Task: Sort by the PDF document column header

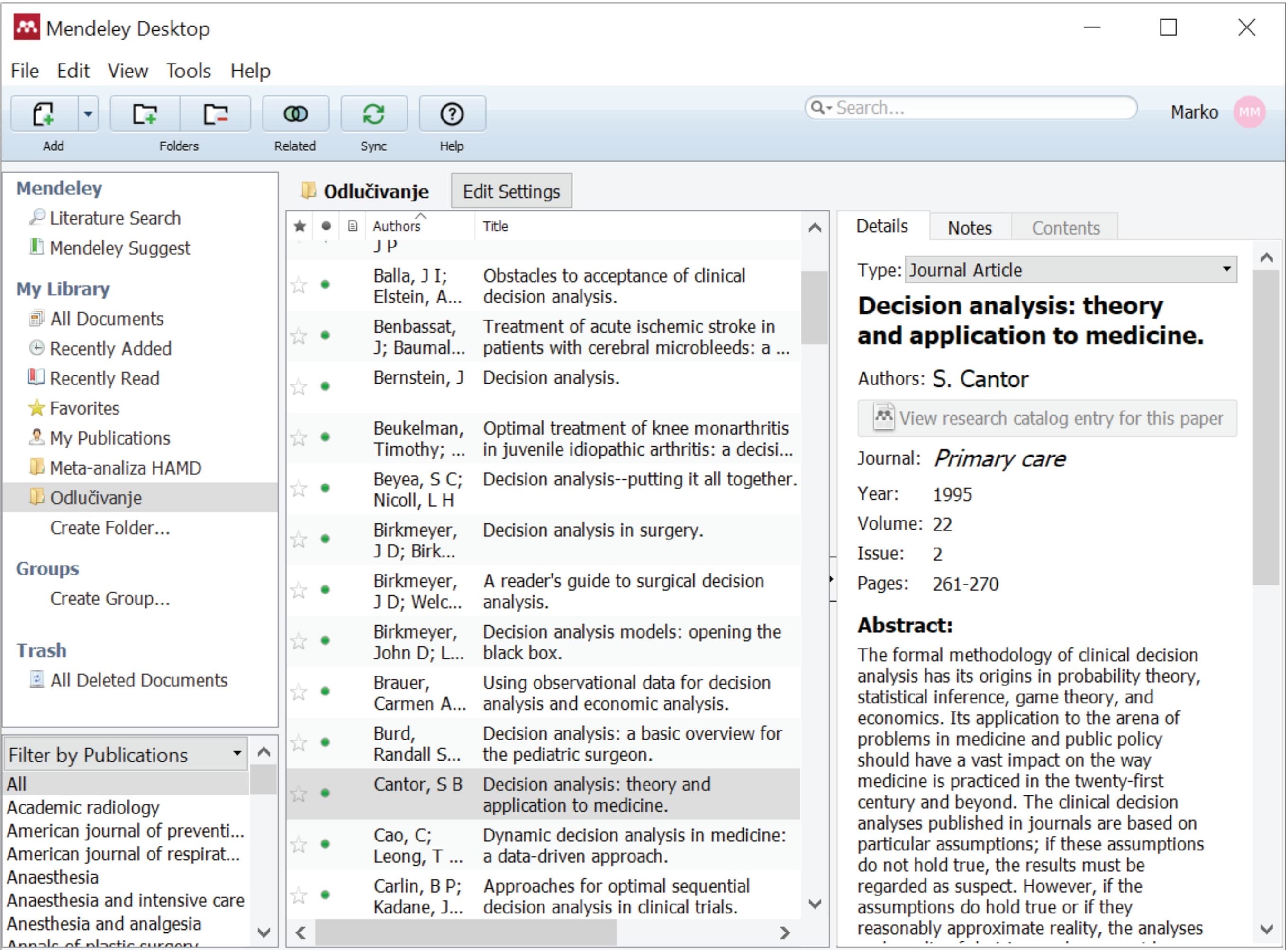Action: click(x=352, y=226)
